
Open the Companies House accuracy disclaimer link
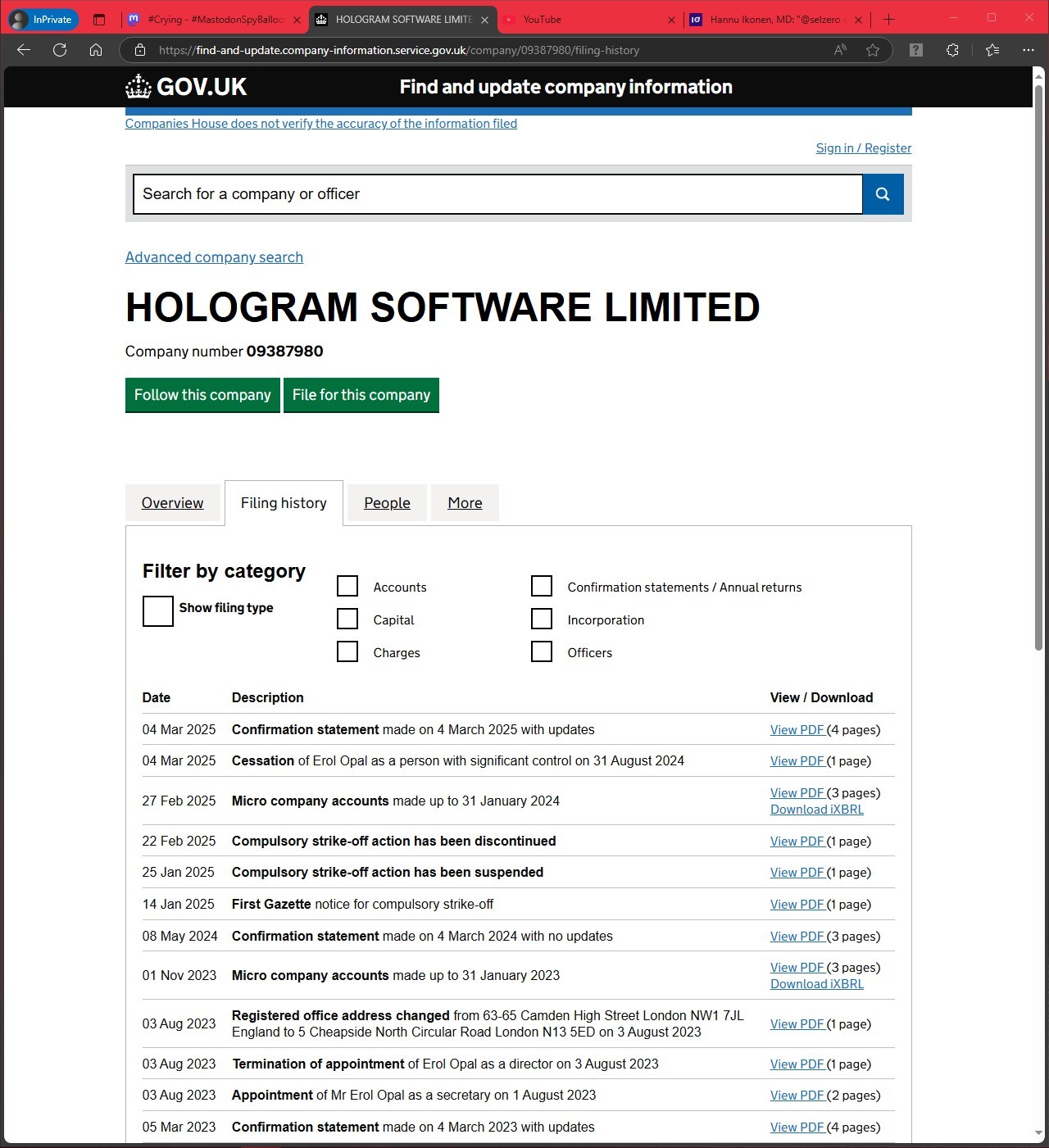pyautogui.click(x=321, y=124)
